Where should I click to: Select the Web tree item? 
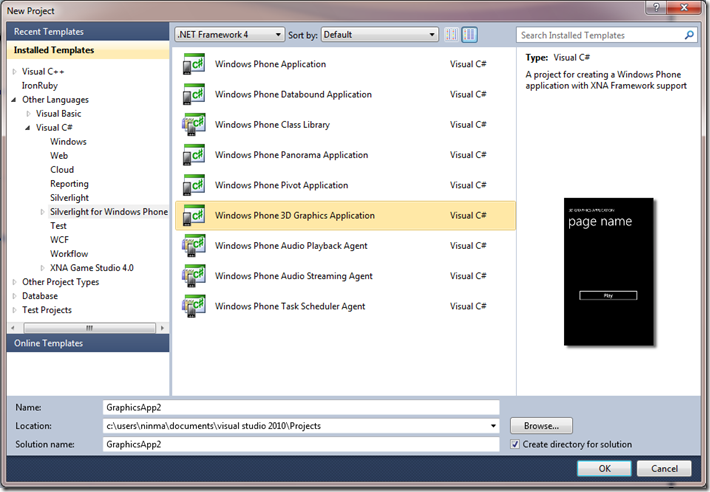tap(59, 156)
